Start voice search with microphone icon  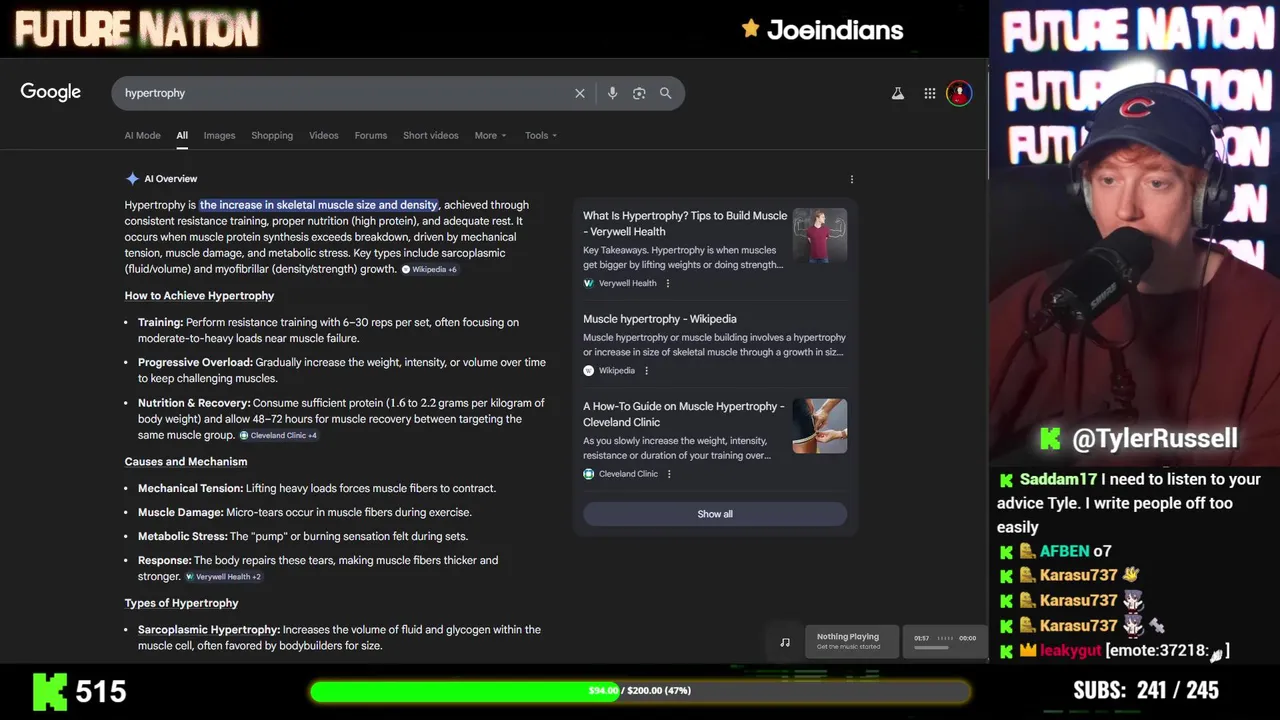(x=612, y=93)
